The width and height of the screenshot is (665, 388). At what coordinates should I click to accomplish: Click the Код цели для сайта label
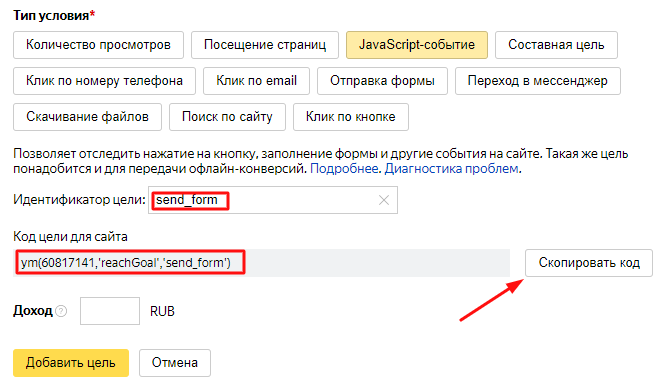tap(70, 237)
